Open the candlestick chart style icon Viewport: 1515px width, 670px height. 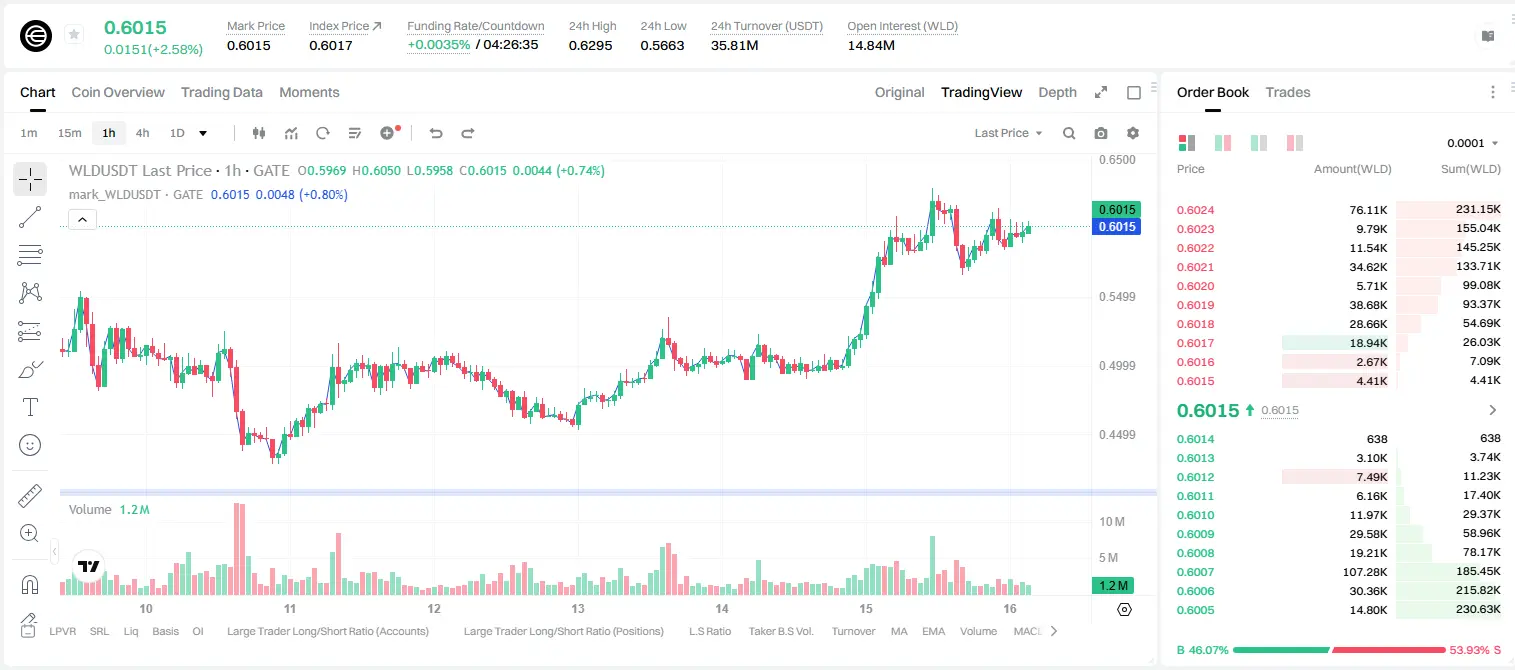(259, 133)
